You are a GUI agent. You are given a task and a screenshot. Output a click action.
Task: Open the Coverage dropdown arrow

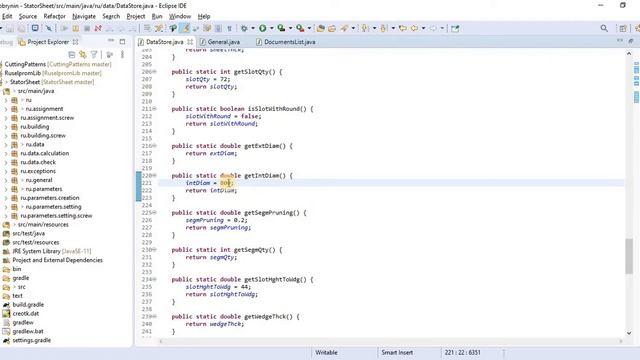[x=290, y=28]
